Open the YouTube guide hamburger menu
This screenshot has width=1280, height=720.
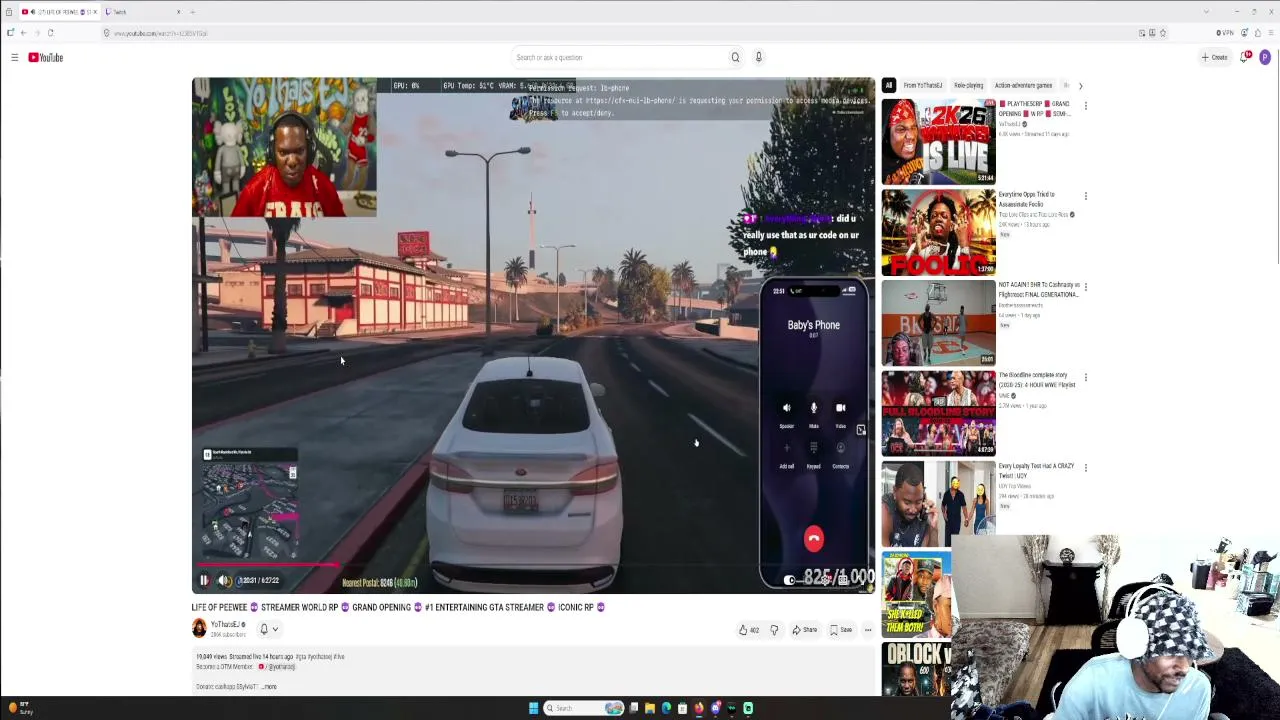click(x=14, y=57)
